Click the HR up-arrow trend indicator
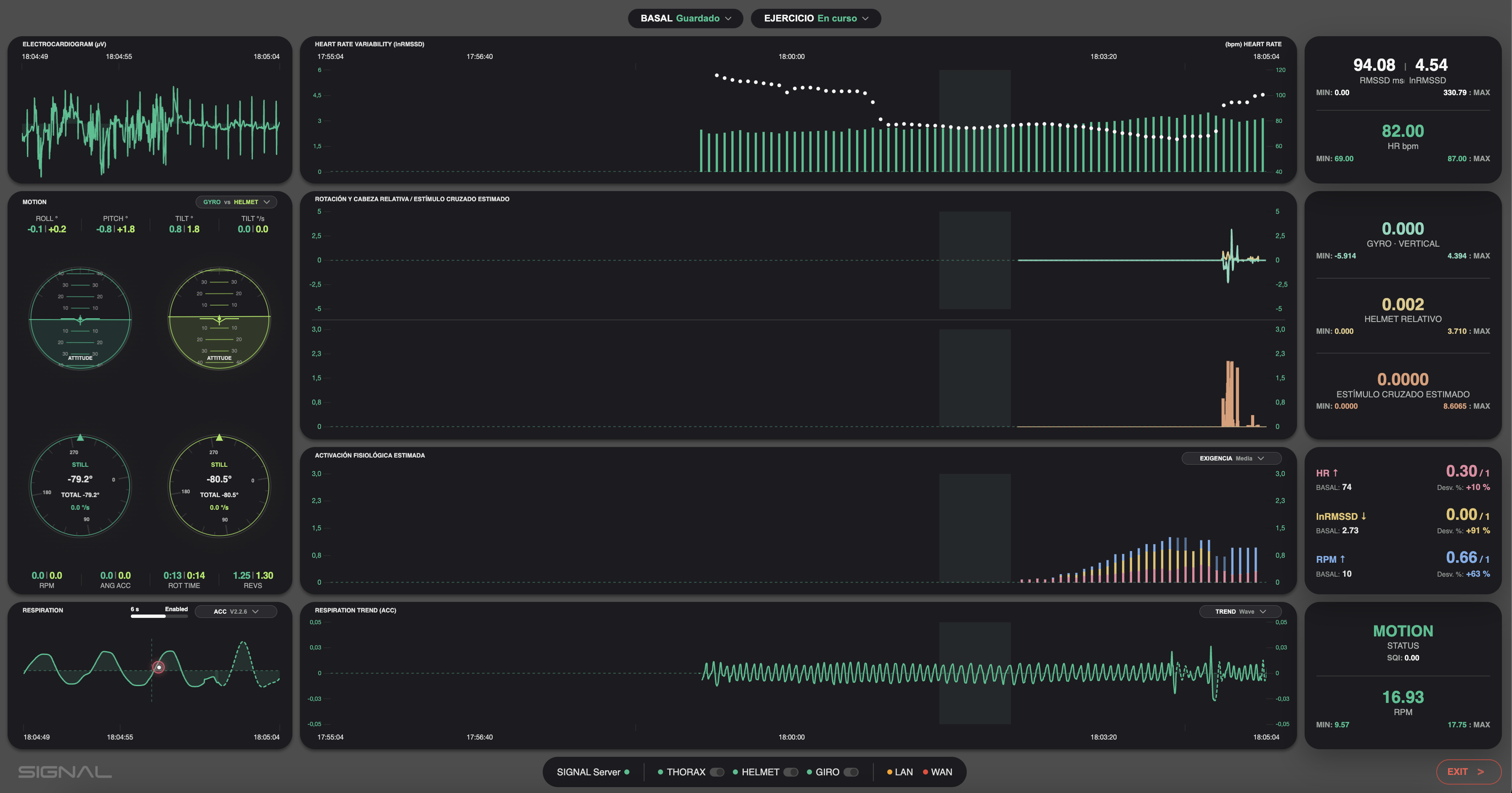 pos(1335,473)
